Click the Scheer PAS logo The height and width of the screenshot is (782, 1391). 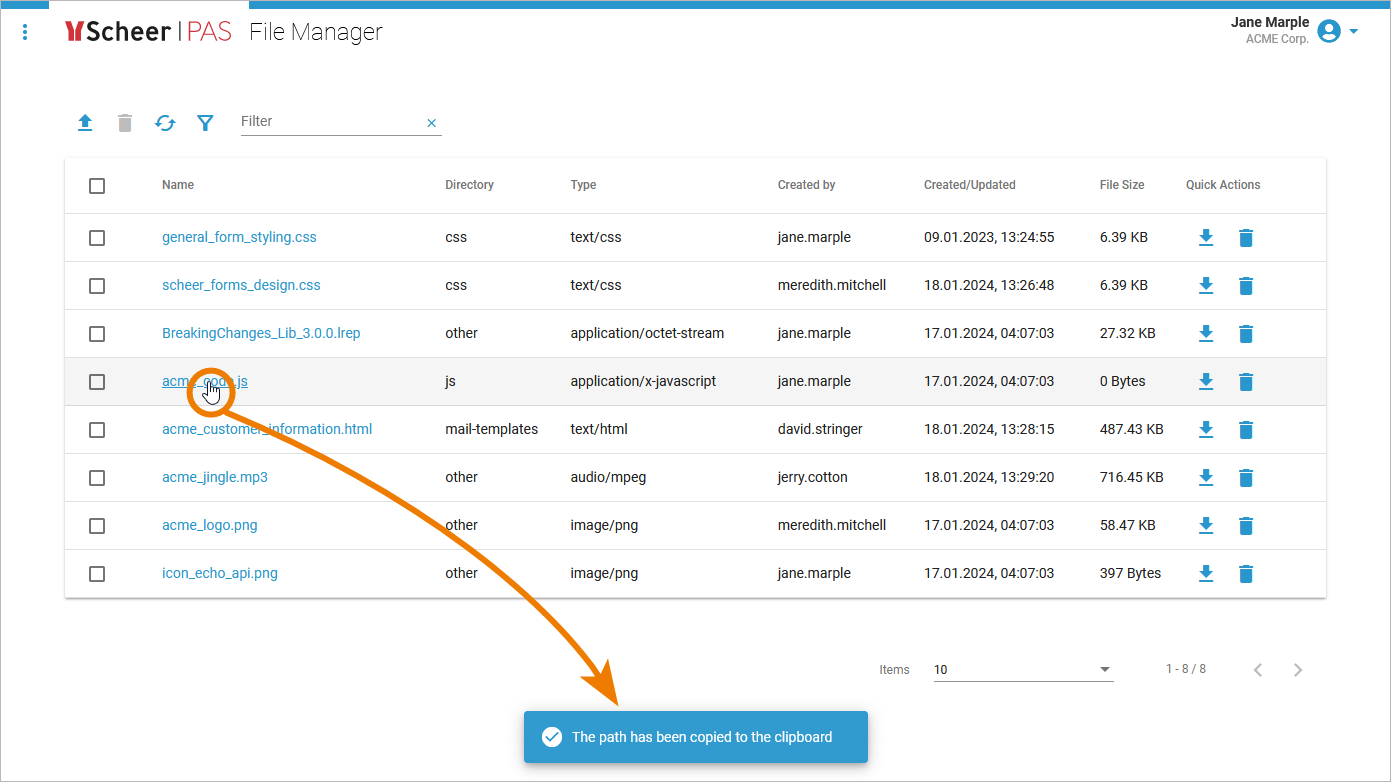148,32
